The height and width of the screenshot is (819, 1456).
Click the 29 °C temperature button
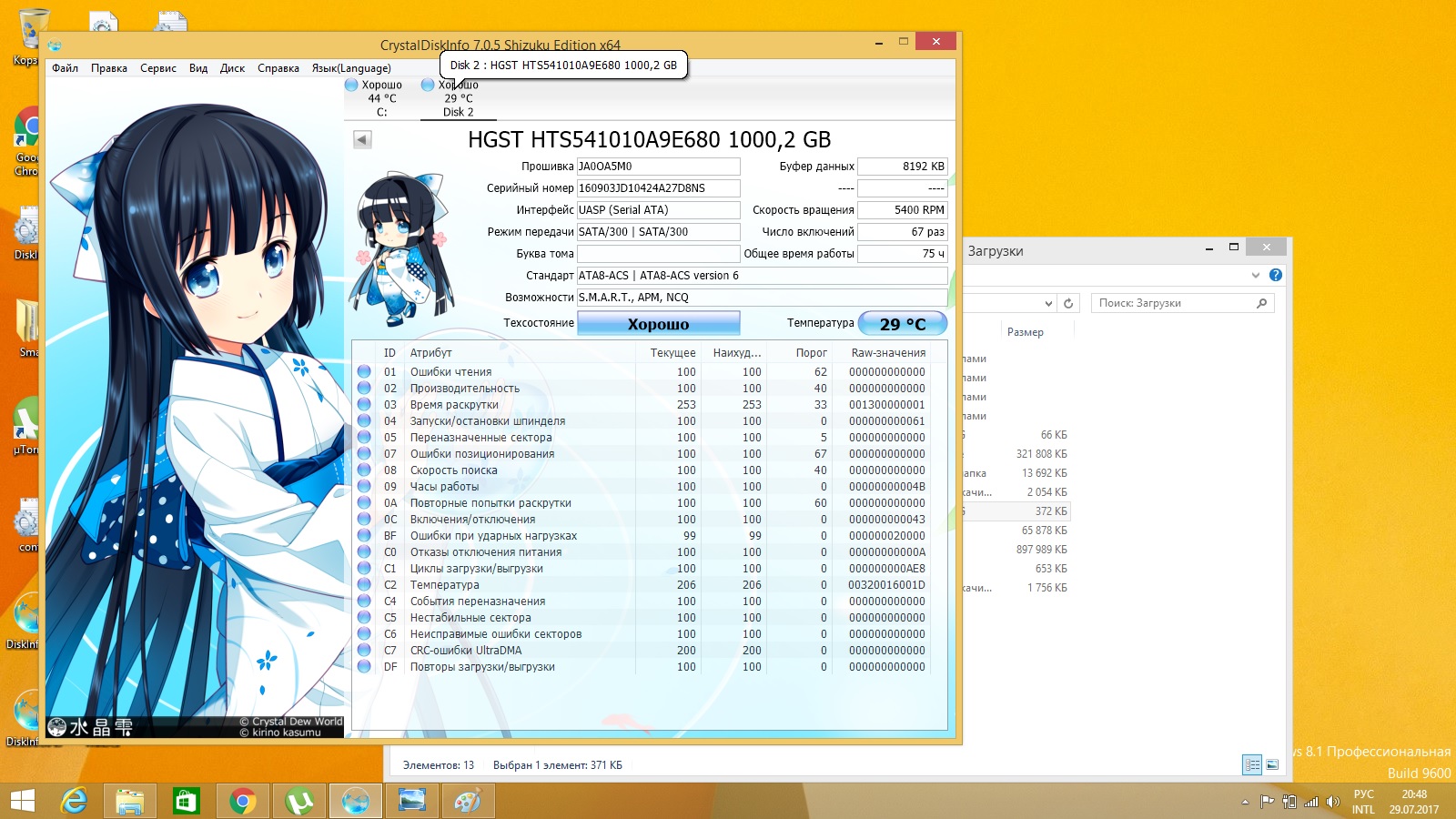[902, 324]
